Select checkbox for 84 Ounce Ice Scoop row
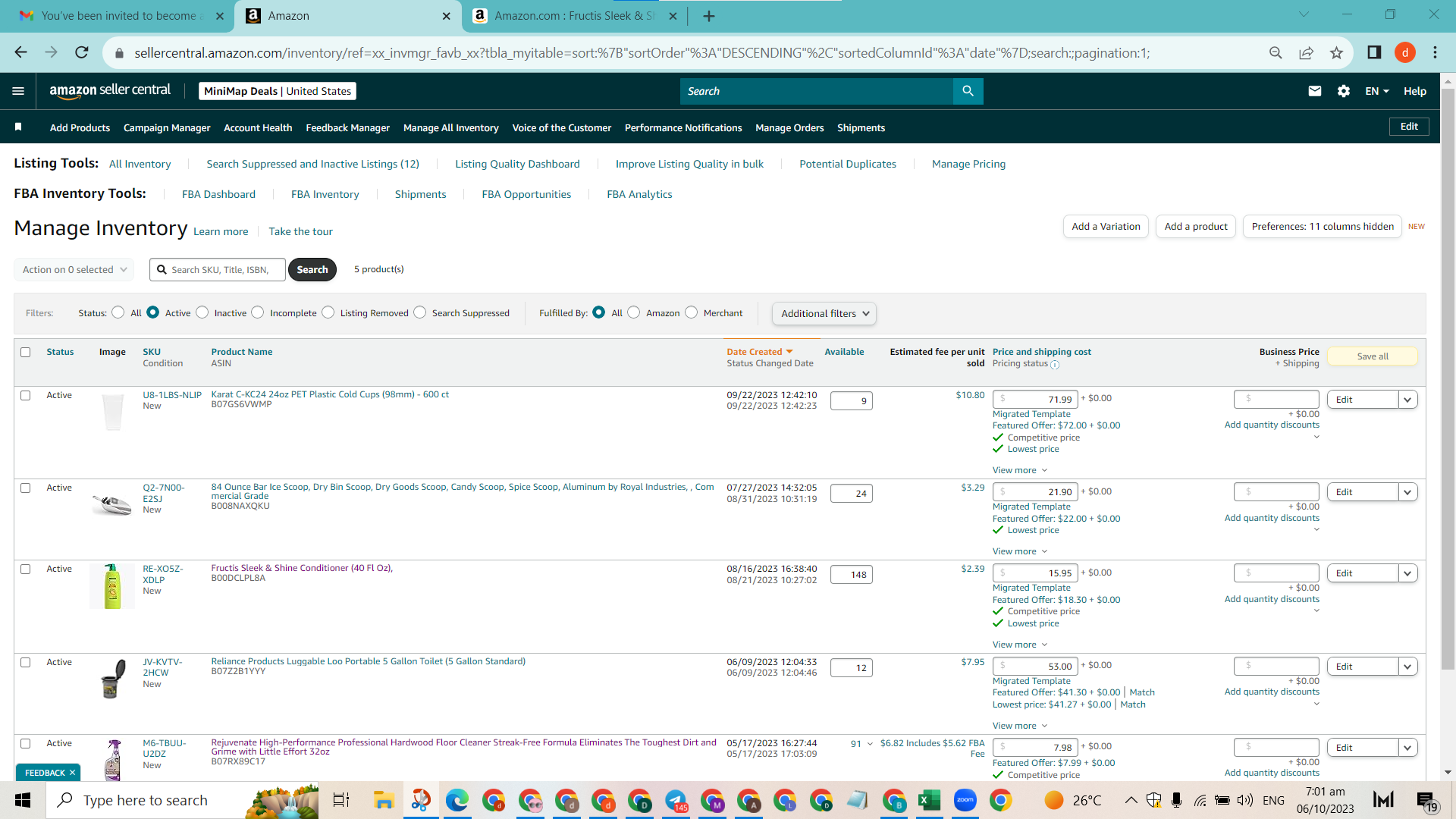 pyautogui.click(x=26, y=488)
